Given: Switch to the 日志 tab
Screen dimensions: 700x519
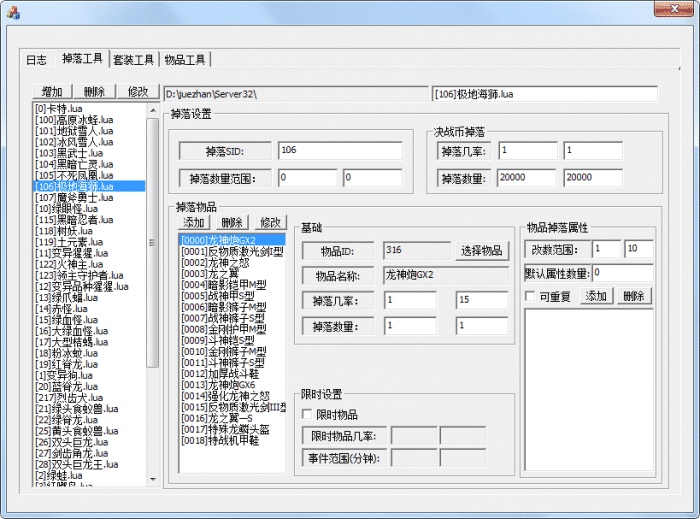Looking at the screenshot, I should tap(37, 60).
